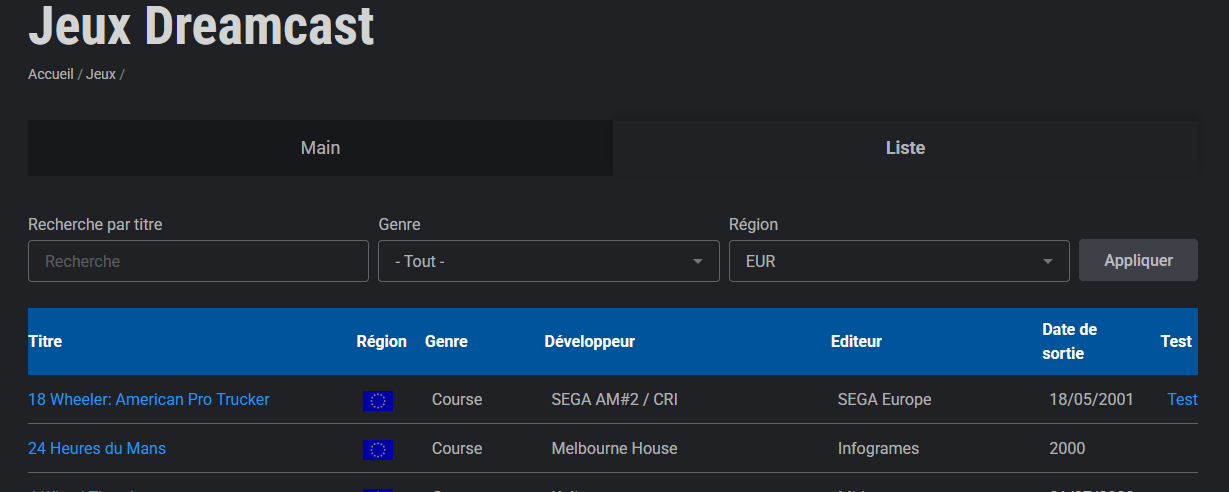Image resolution: width=1229 pixels, height=492 pixels.
Task: Click the Genre column header in table
Action: coord(446,341)
